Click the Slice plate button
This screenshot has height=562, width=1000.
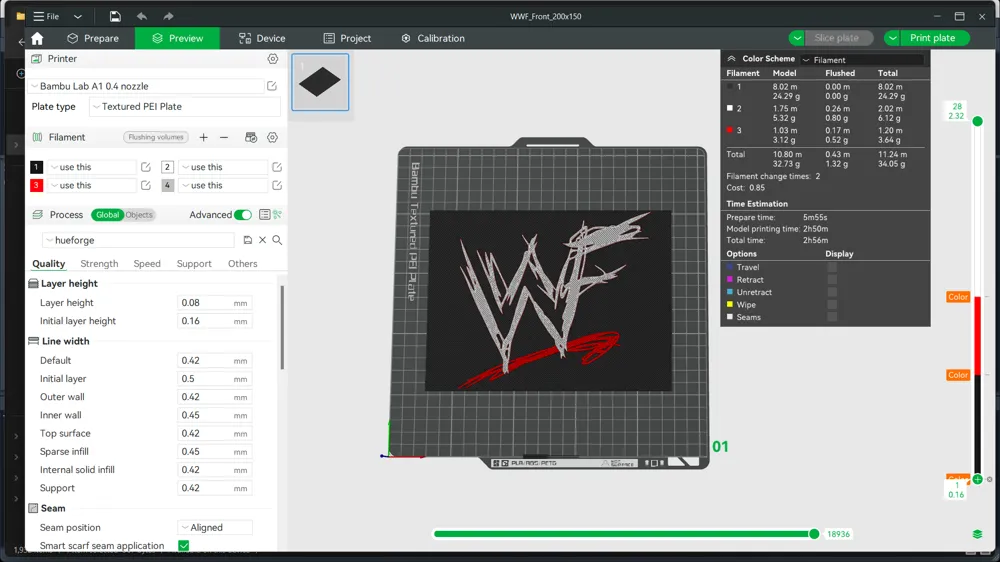pos(836,38)
